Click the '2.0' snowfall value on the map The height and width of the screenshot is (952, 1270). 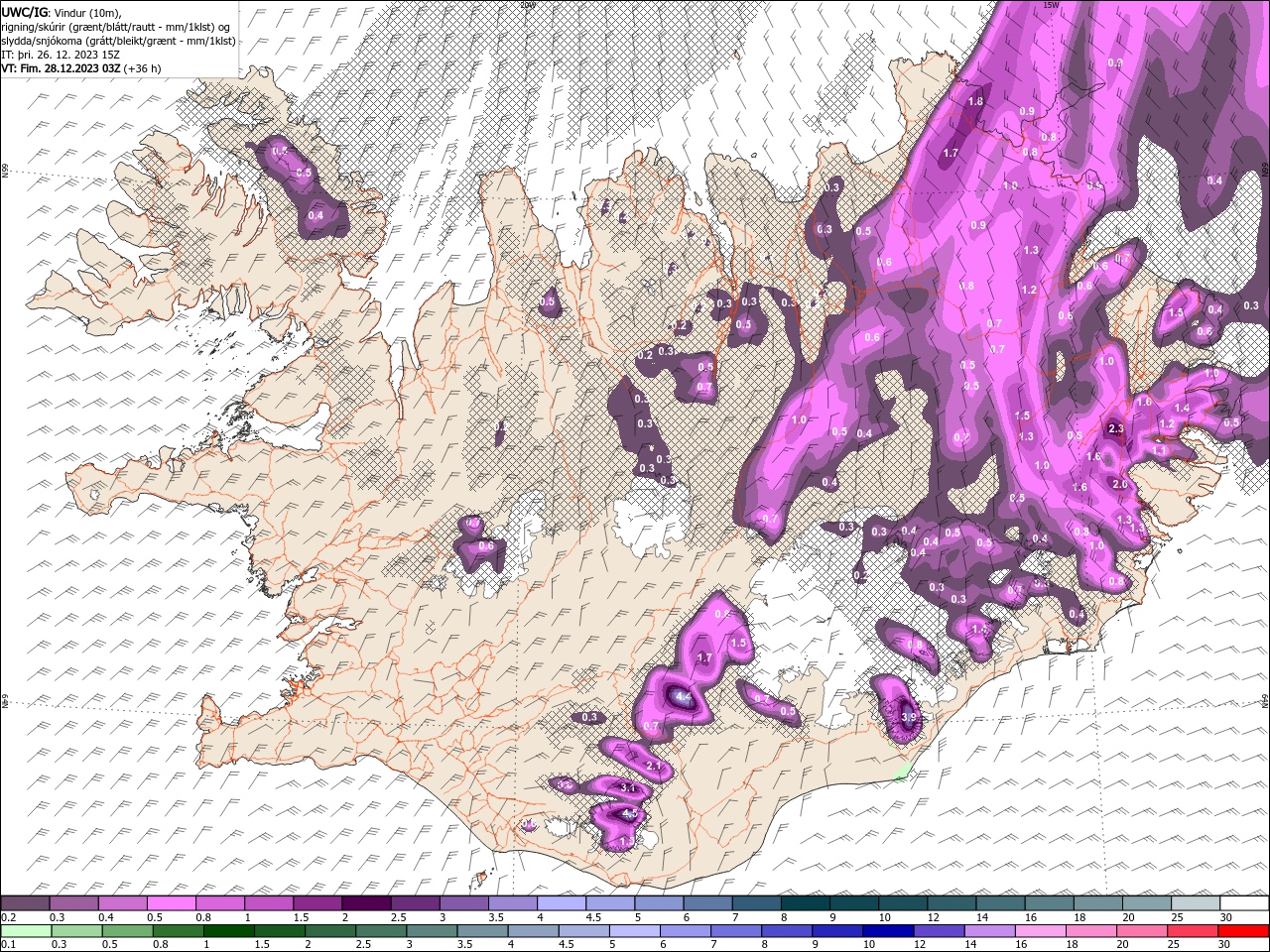[x=1120, y=484]
